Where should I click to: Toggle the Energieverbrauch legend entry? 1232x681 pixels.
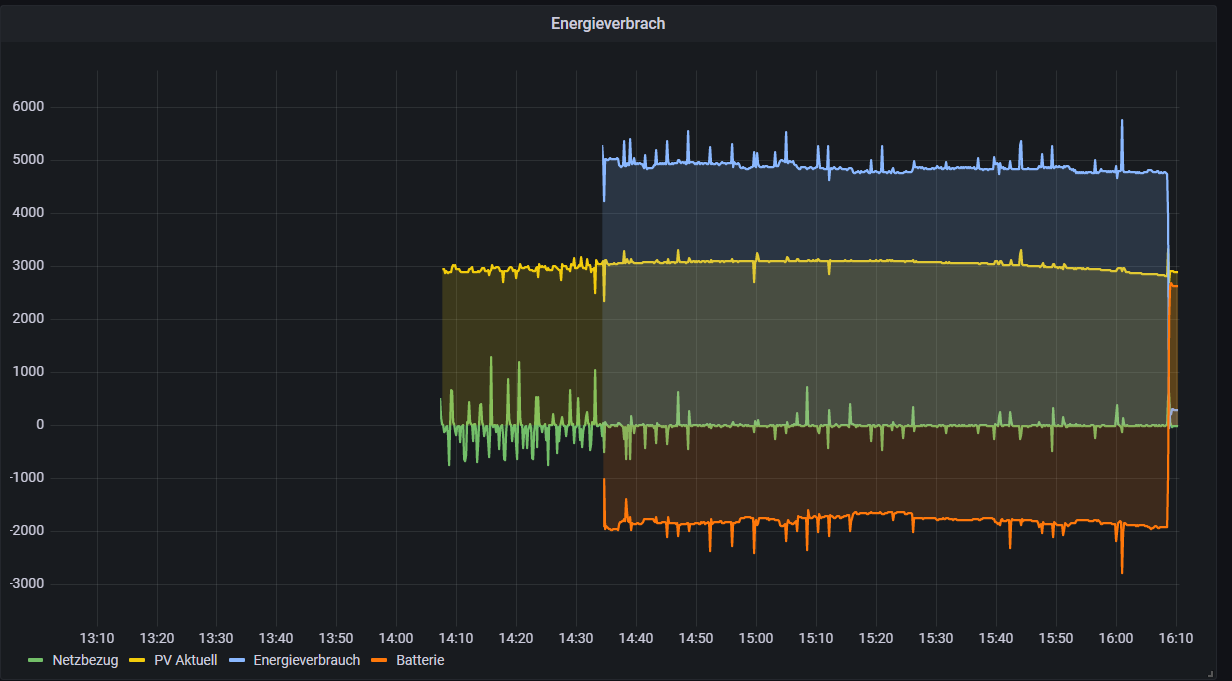click(307, 660)
